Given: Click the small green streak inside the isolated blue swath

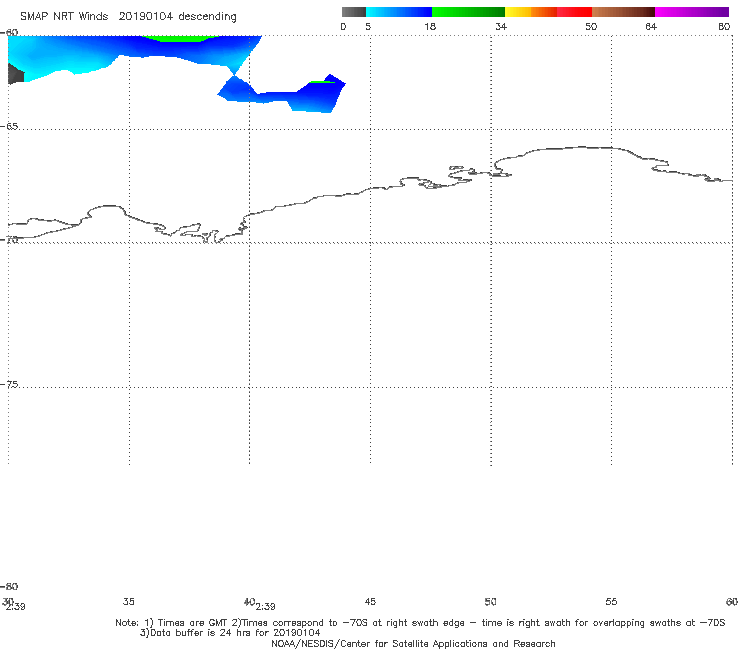Looking at the screenshot, I should point(322,82).
